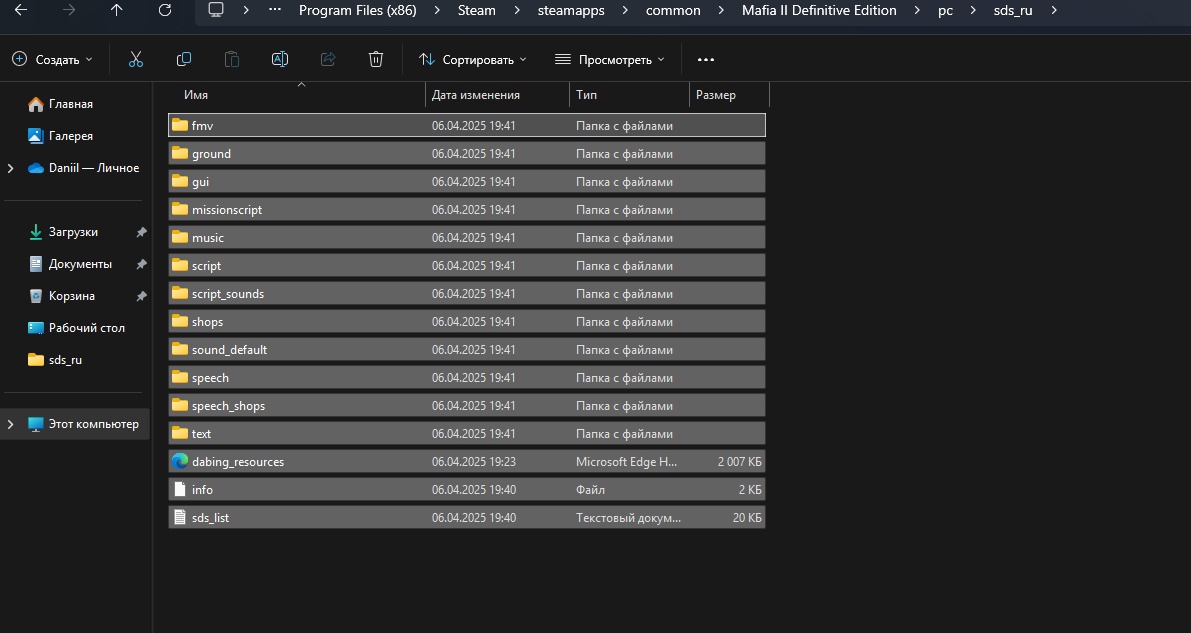
Task: Open Документы in quick access
Action: 80,264
